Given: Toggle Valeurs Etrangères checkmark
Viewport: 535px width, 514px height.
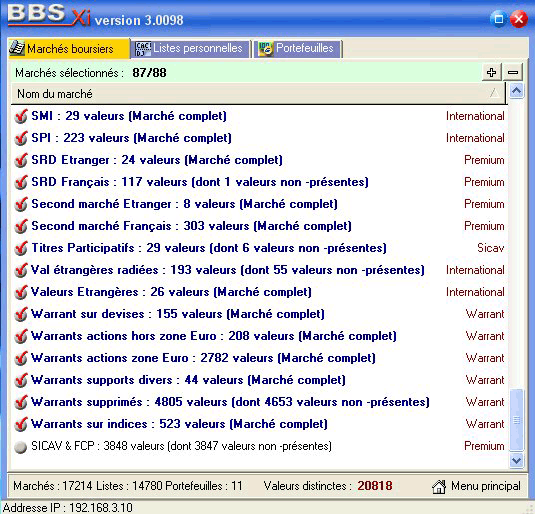Looking at the screenshot, I should (21, 292).
